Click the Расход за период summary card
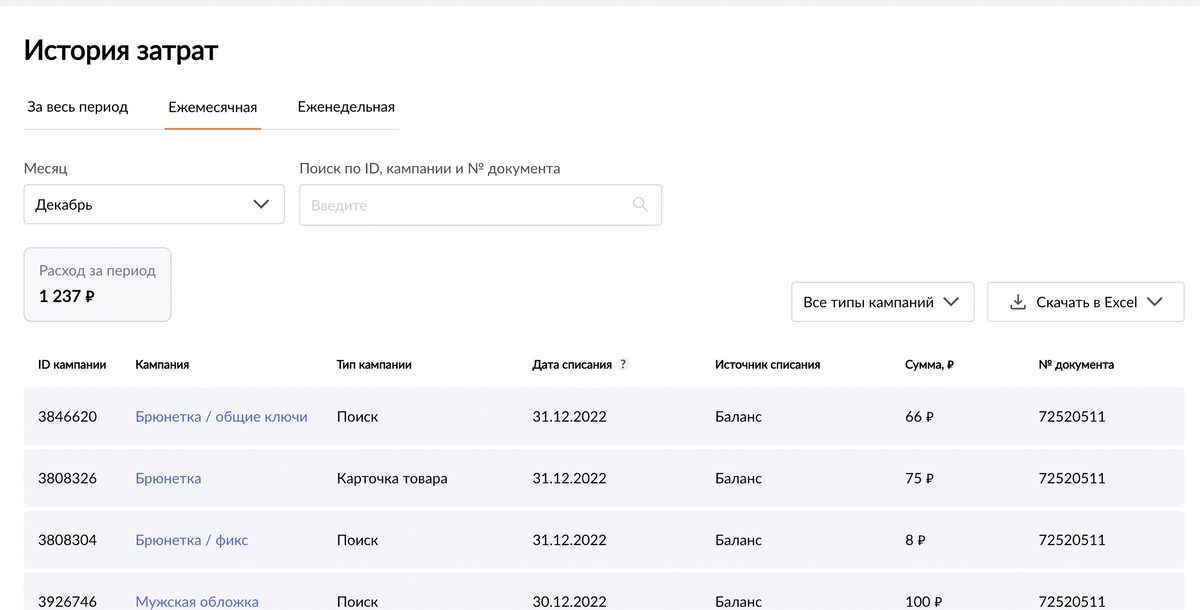The image size is (1200, 610). pos(97,284)
